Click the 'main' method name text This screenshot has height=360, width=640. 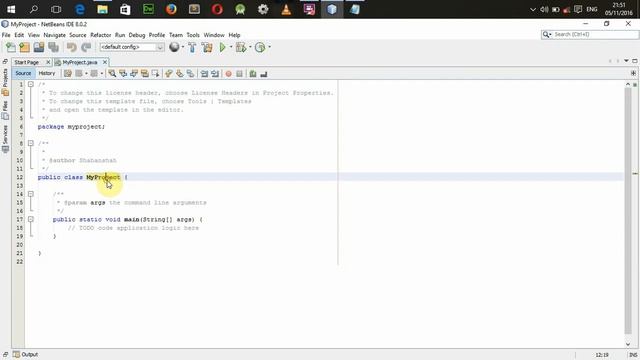(x=131, y=219)
